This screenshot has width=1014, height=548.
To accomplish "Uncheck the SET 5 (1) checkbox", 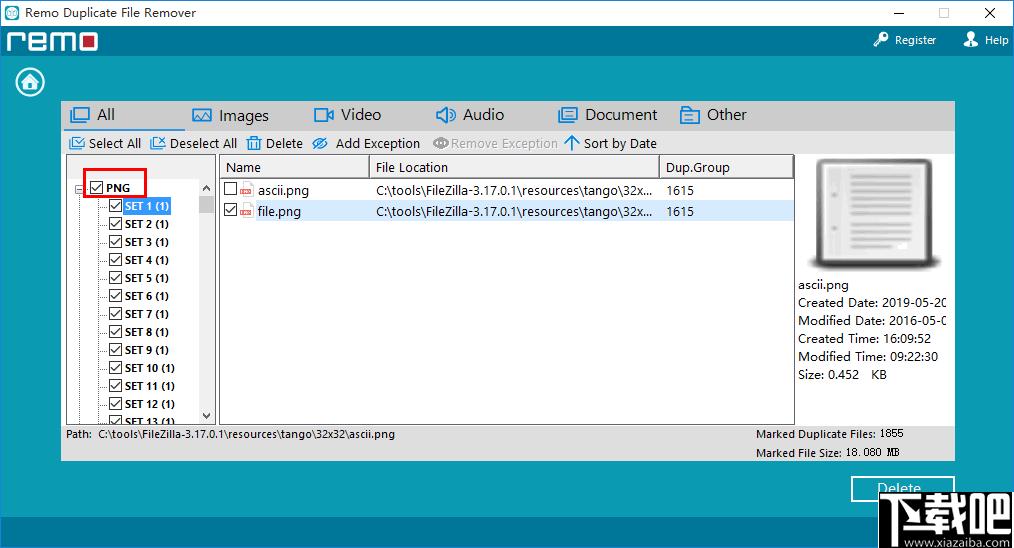I will pyautogui.click(x=115, y=278).
